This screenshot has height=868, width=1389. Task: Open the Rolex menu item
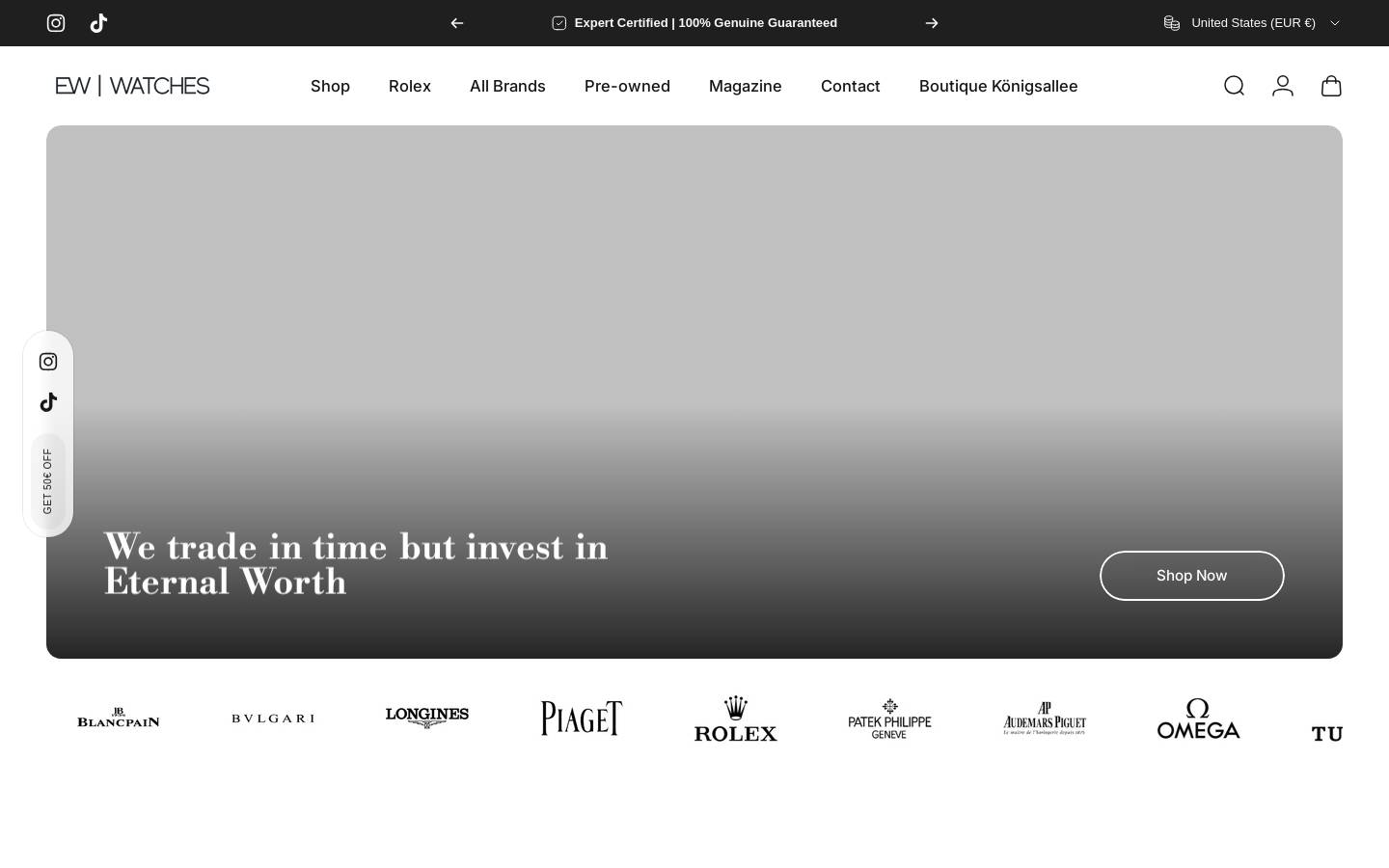(410, 86)
